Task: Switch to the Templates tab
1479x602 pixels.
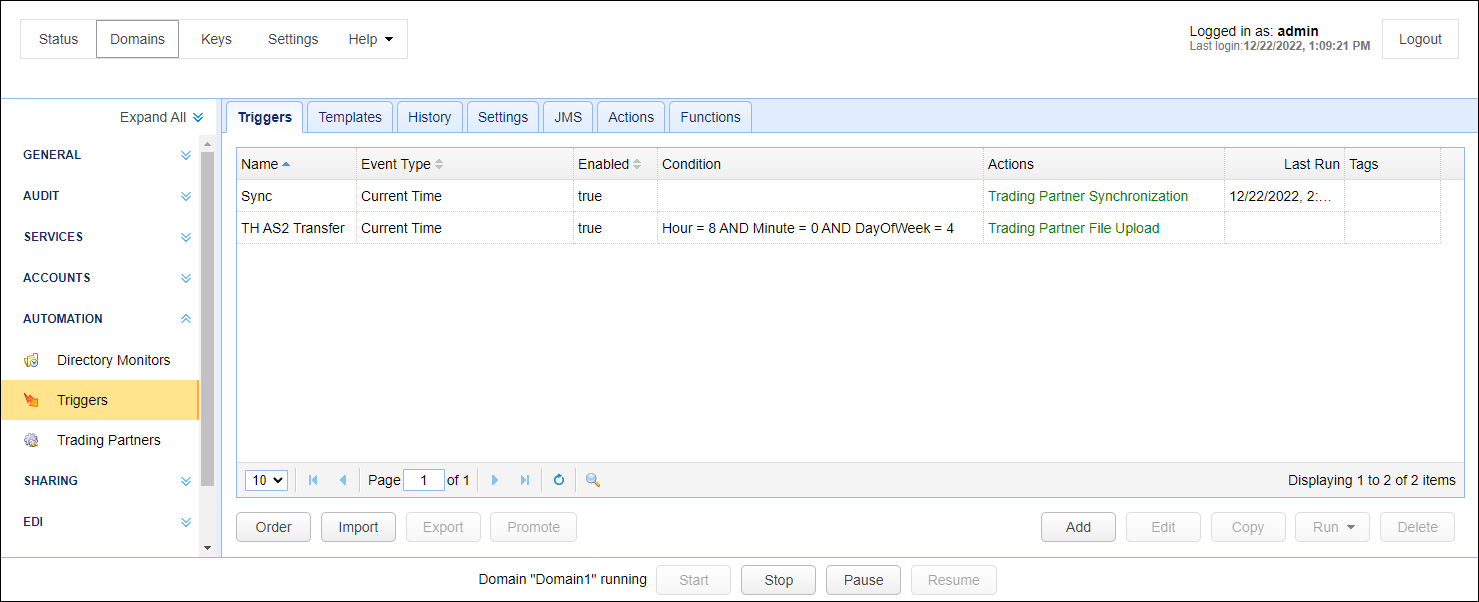Action: point(350,117)
